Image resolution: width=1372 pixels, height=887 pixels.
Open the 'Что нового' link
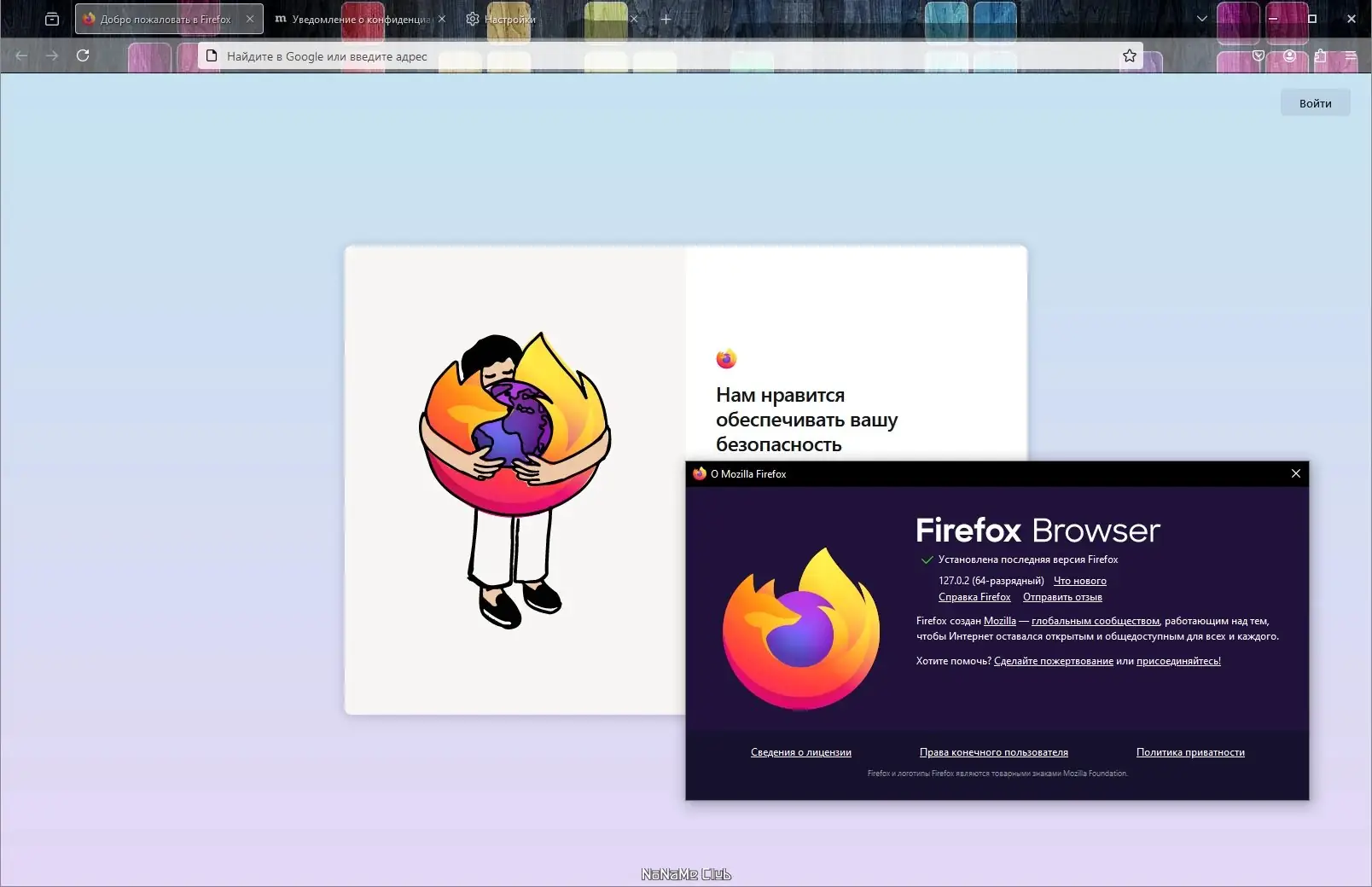(1079, 581)
